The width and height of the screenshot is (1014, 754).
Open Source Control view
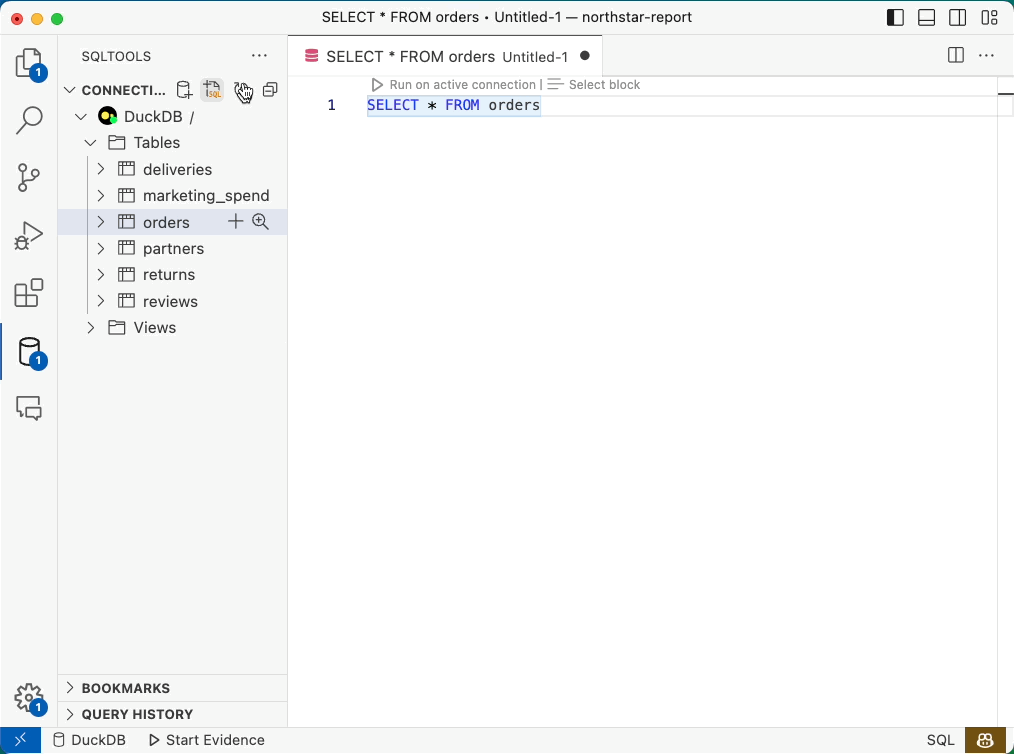pos(29,178)
